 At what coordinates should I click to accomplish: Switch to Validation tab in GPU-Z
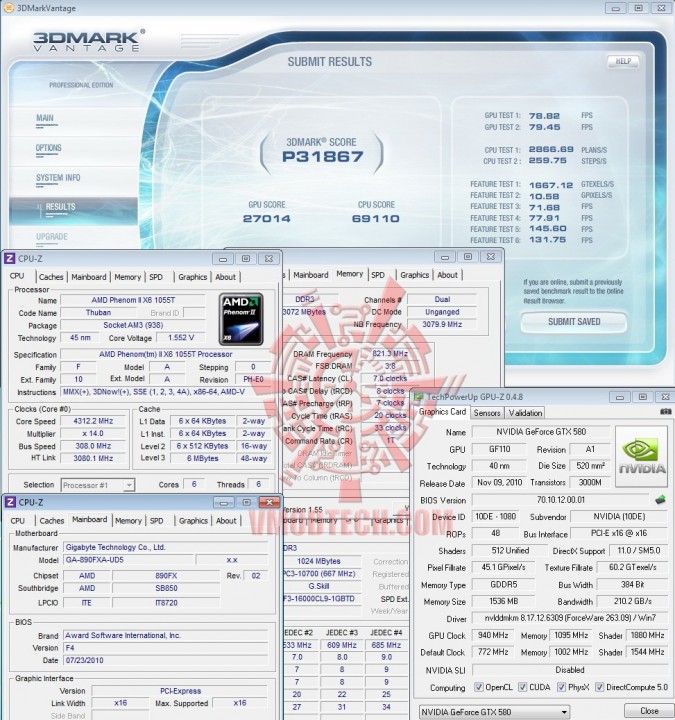pyautogui.click(x=525, y=413)
